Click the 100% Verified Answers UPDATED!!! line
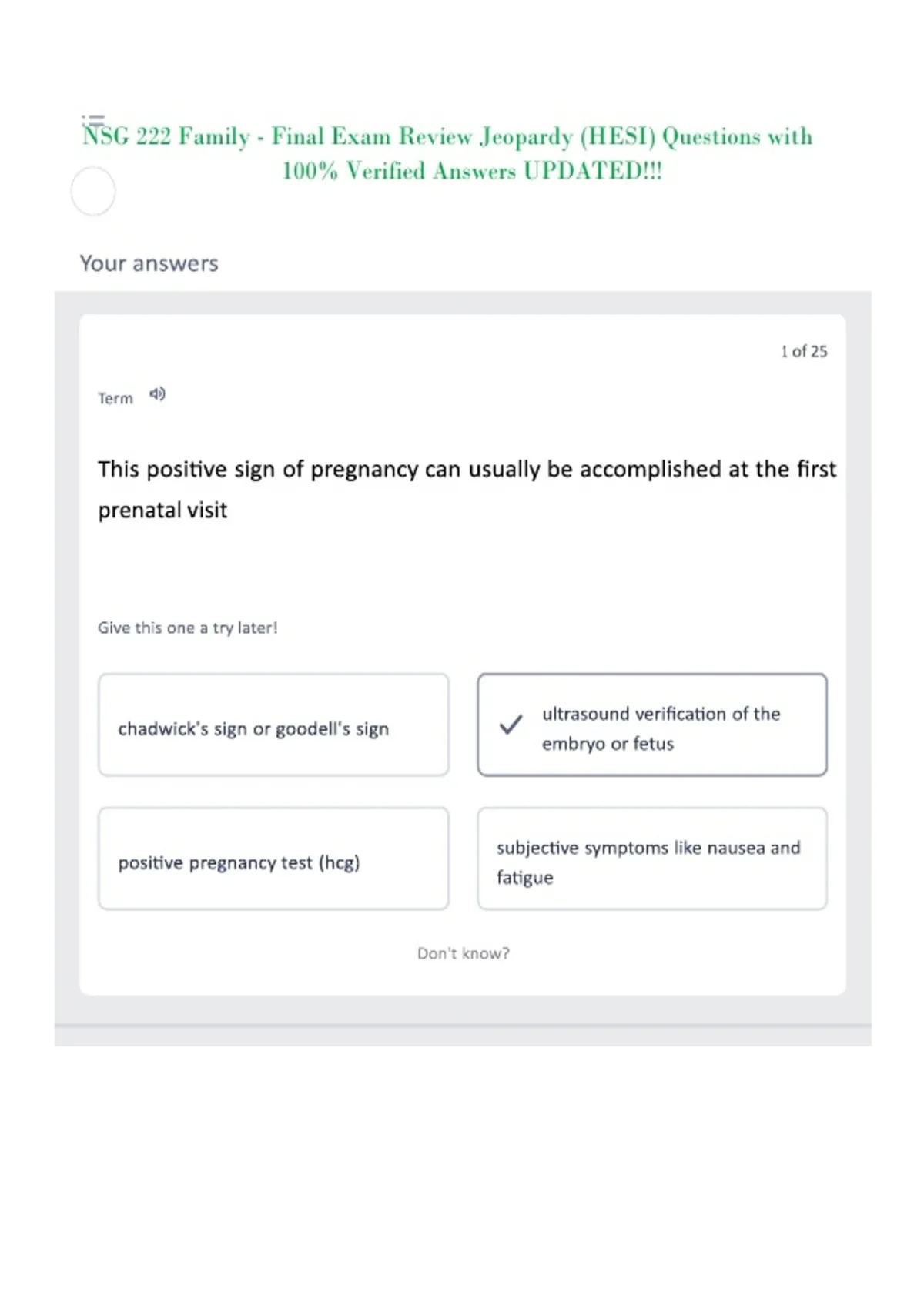 [x=472, y=170]
